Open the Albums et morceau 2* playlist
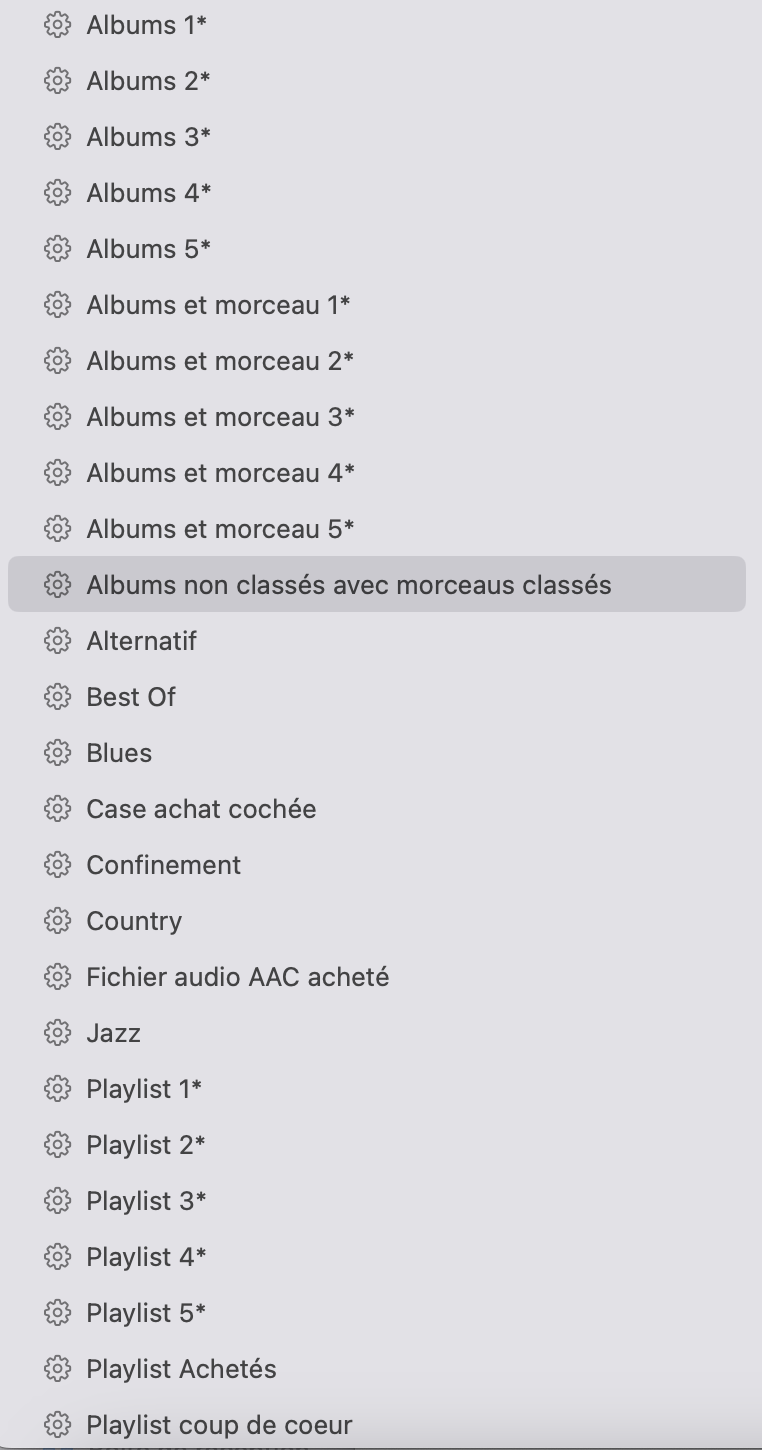762x1450 pixels. pos(220,361)
